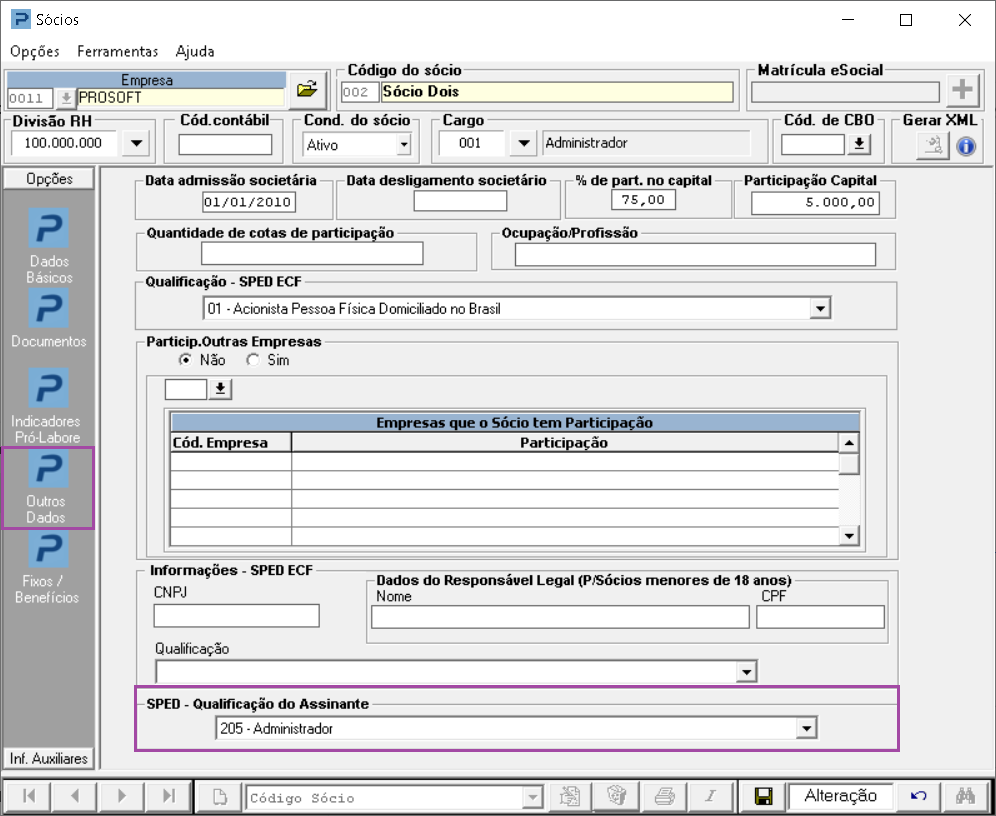Viewport: 996px width, 816px height.
Task: Click lookup arrow under Particip.Outras Empresas
Action: point(220,389)
